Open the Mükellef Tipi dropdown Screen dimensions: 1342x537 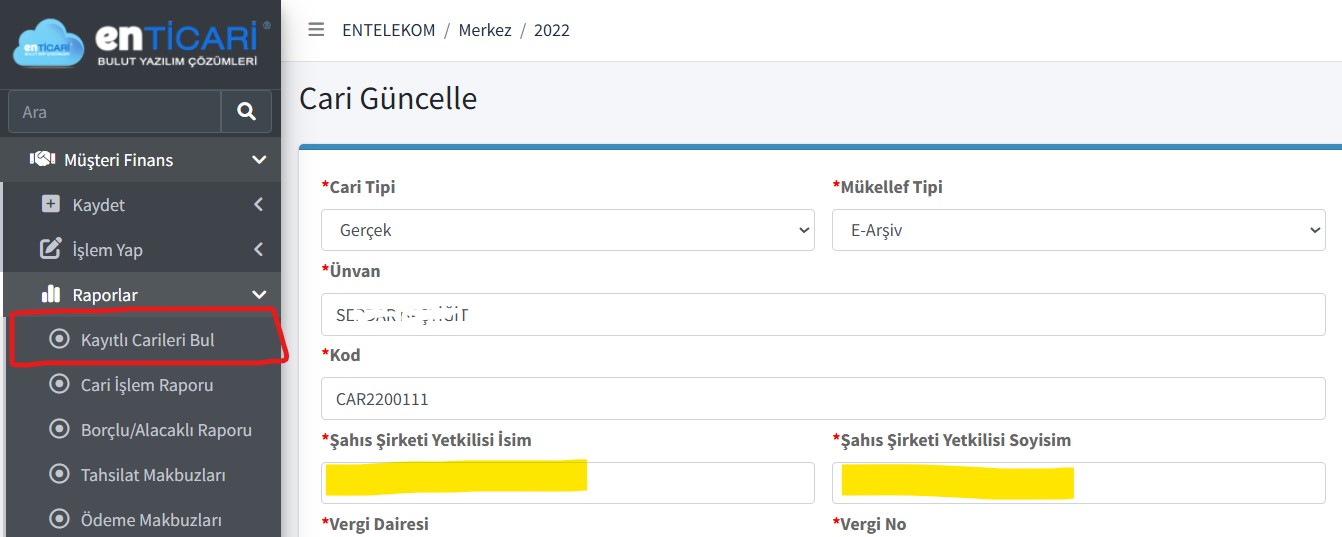(x=1079, y=230)
